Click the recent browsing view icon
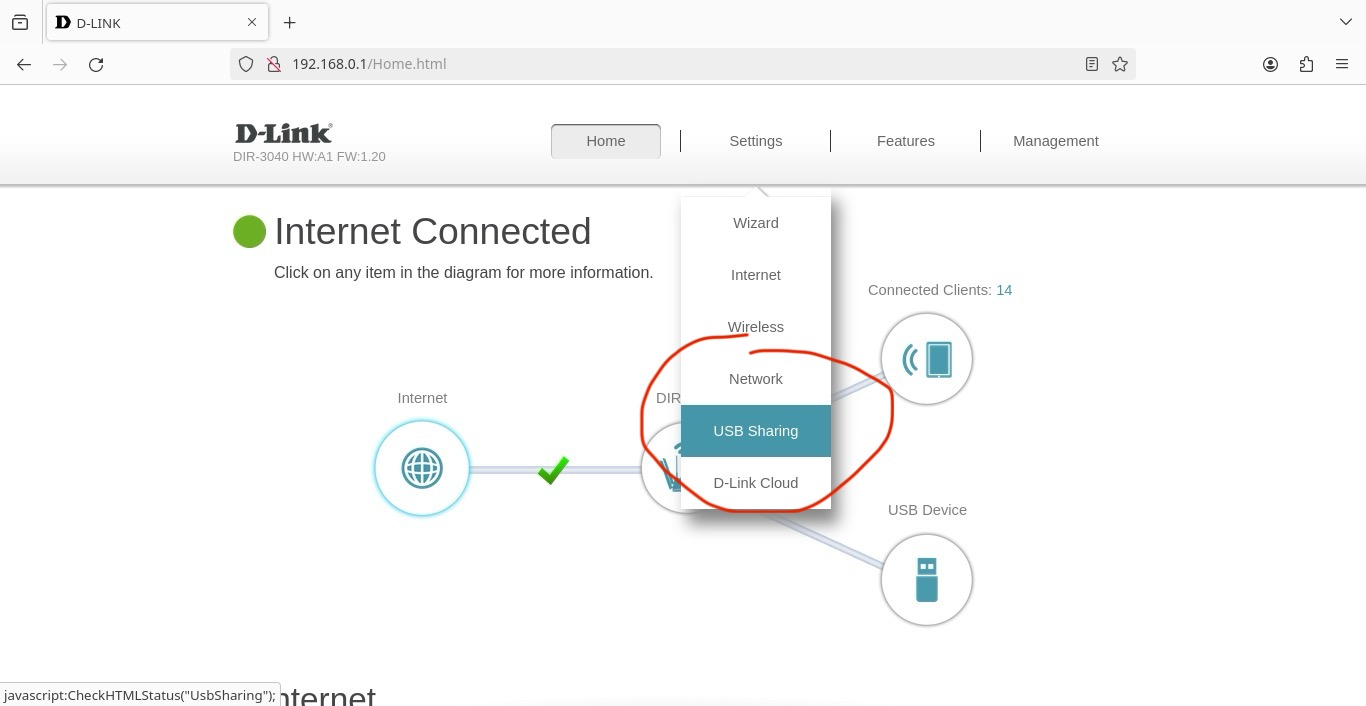 [x=20, y=22]
